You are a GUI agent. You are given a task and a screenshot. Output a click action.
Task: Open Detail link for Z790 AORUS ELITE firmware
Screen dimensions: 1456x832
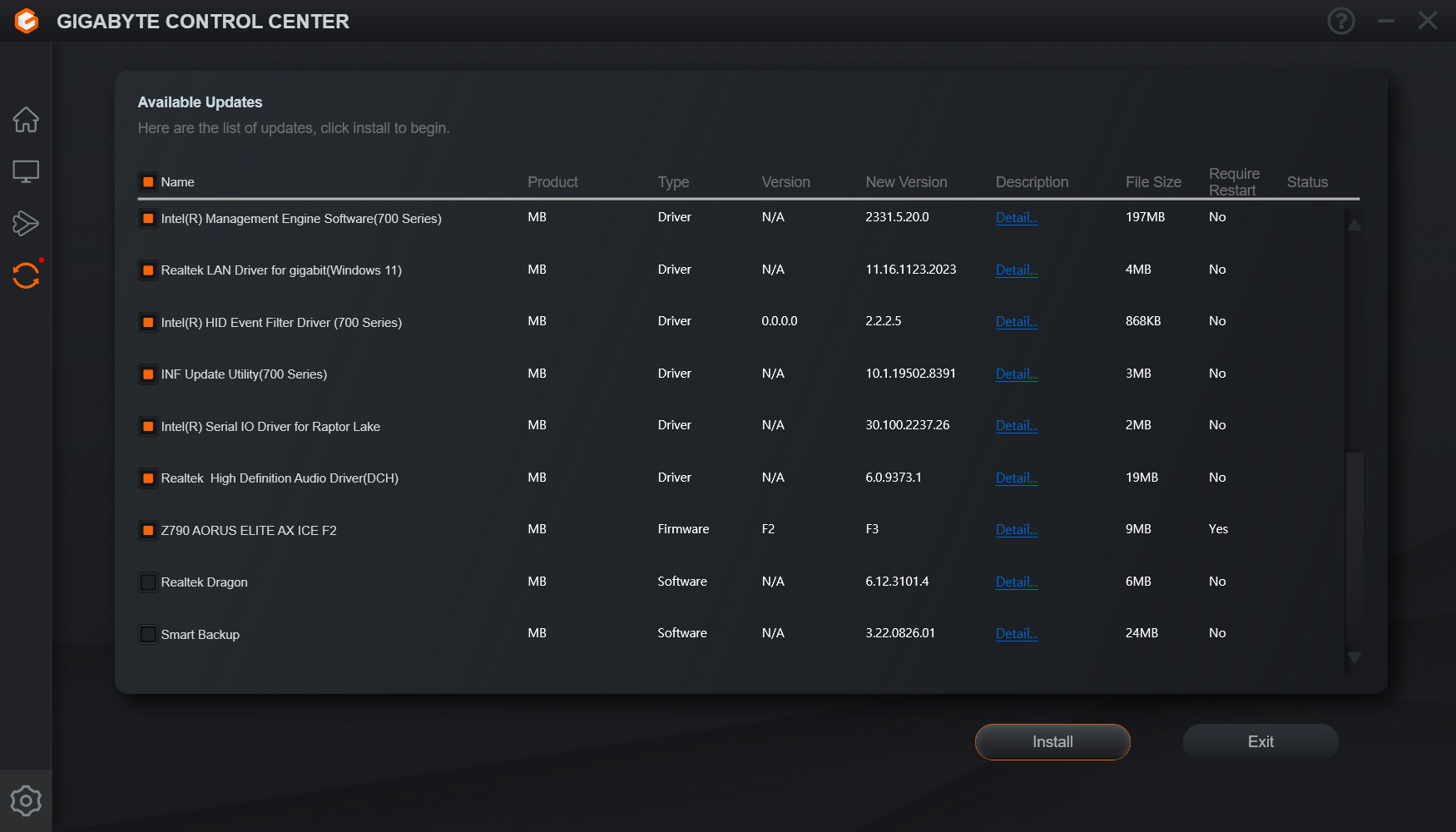(1017, 530)
